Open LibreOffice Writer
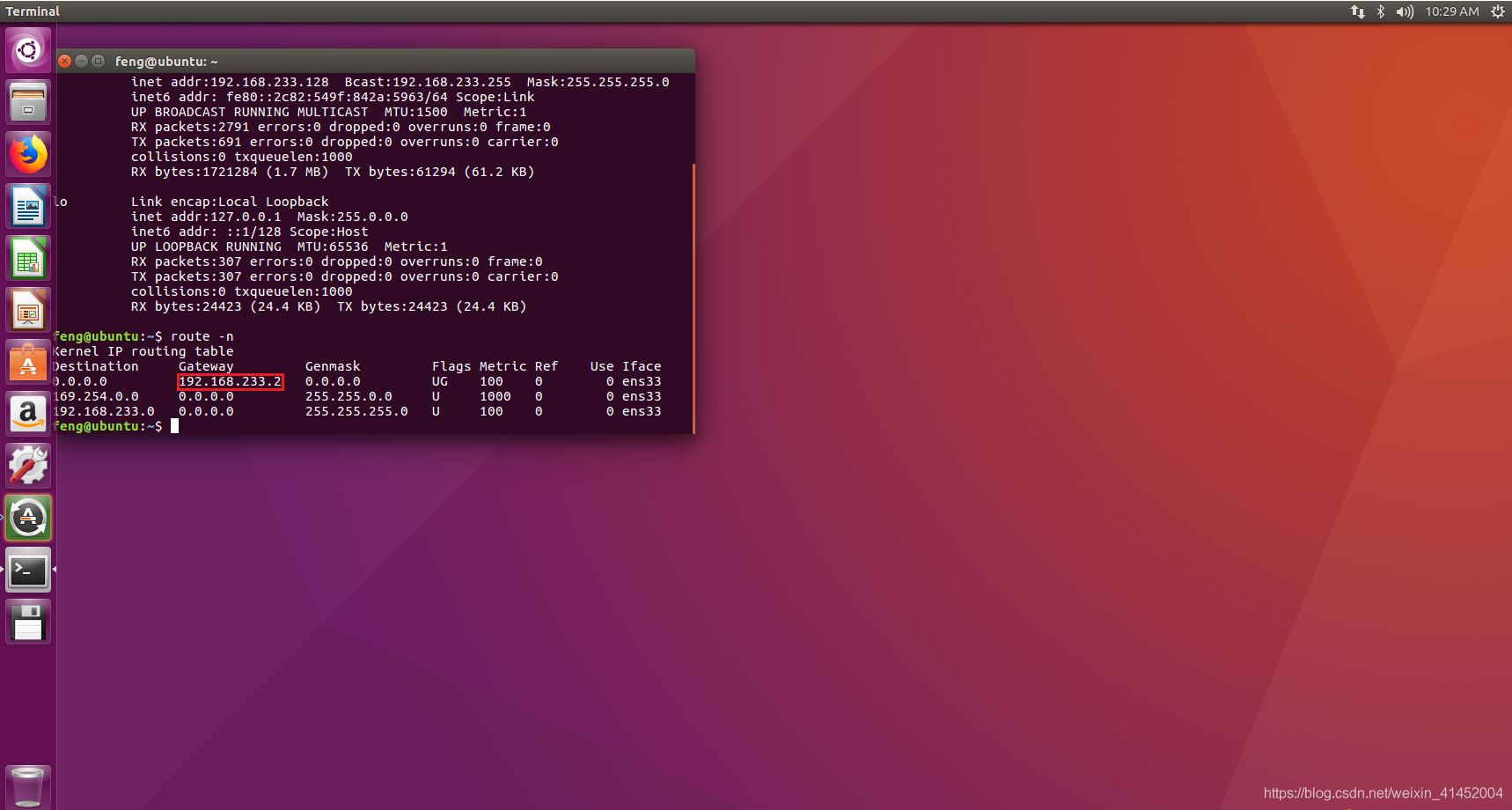Screen dimensions: 1512x810 tap(28, 207)
